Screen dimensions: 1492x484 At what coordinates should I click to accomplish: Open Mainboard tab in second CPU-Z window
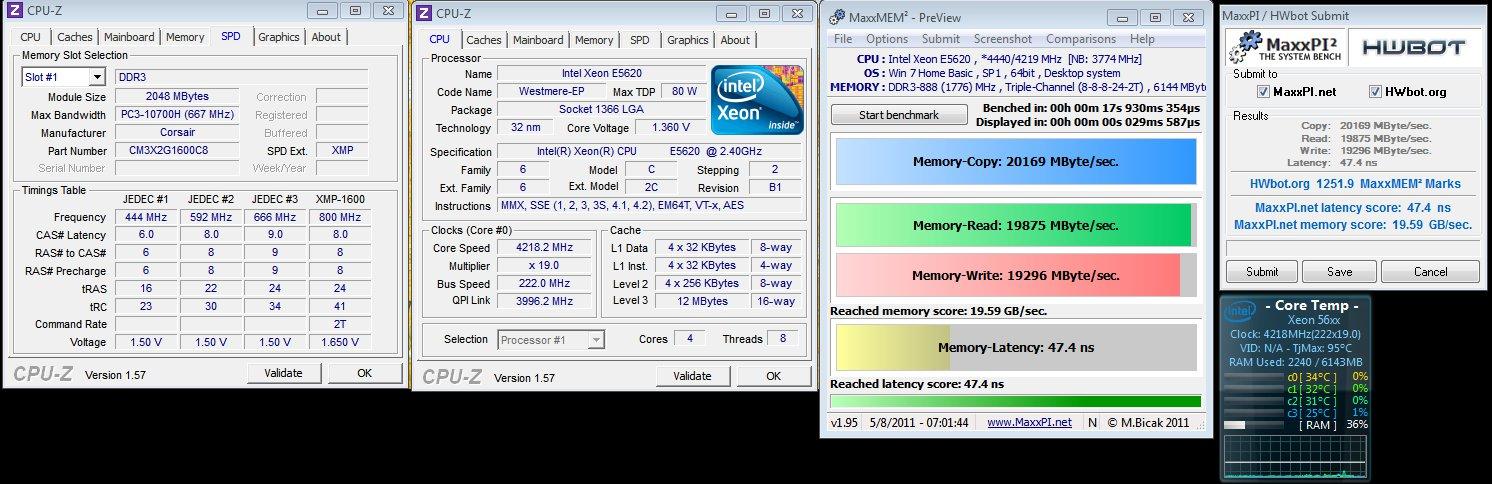(x=539, y=40)
